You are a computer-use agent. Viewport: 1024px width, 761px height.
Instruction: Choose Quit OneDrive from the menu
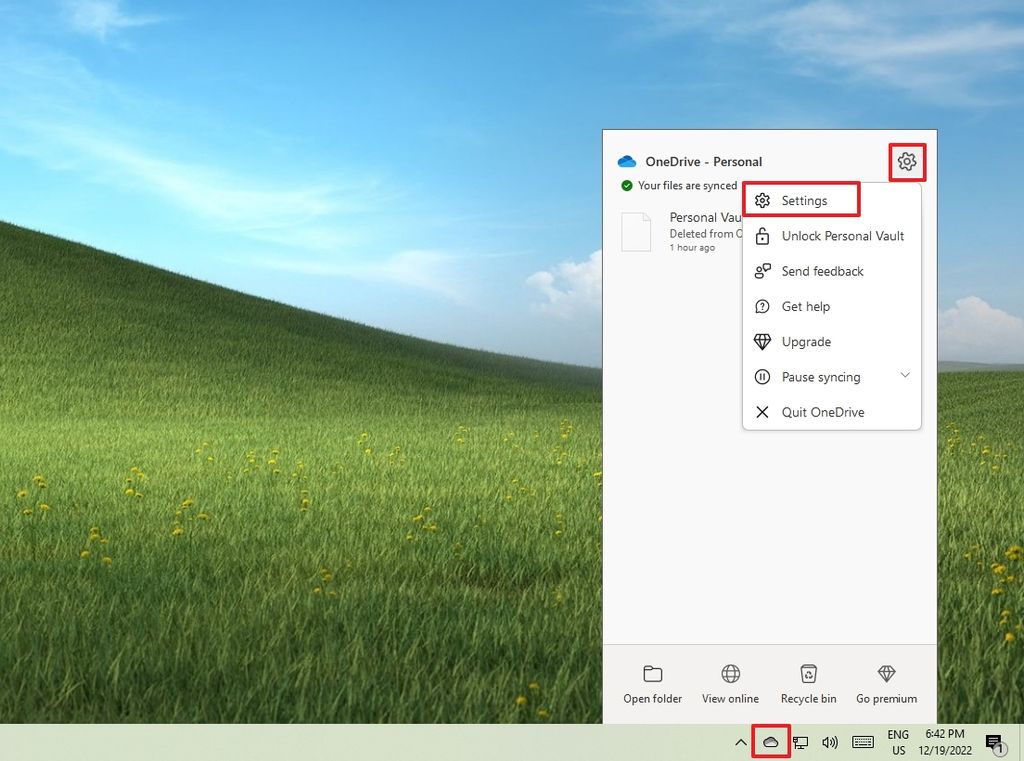822,411
